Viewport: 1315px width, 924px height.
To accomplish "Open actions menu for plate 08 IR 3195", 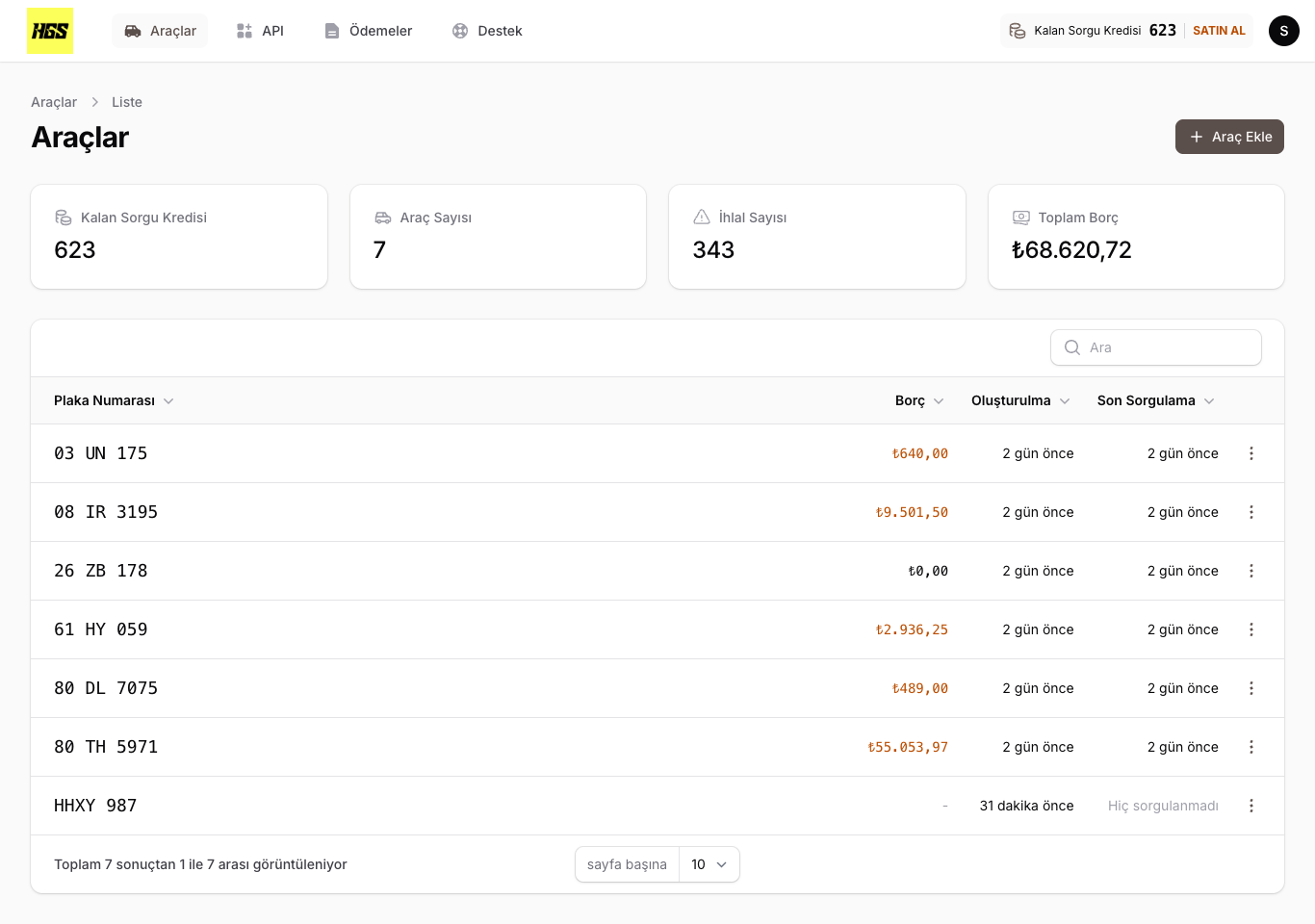I will click(x=1251, y=512).
